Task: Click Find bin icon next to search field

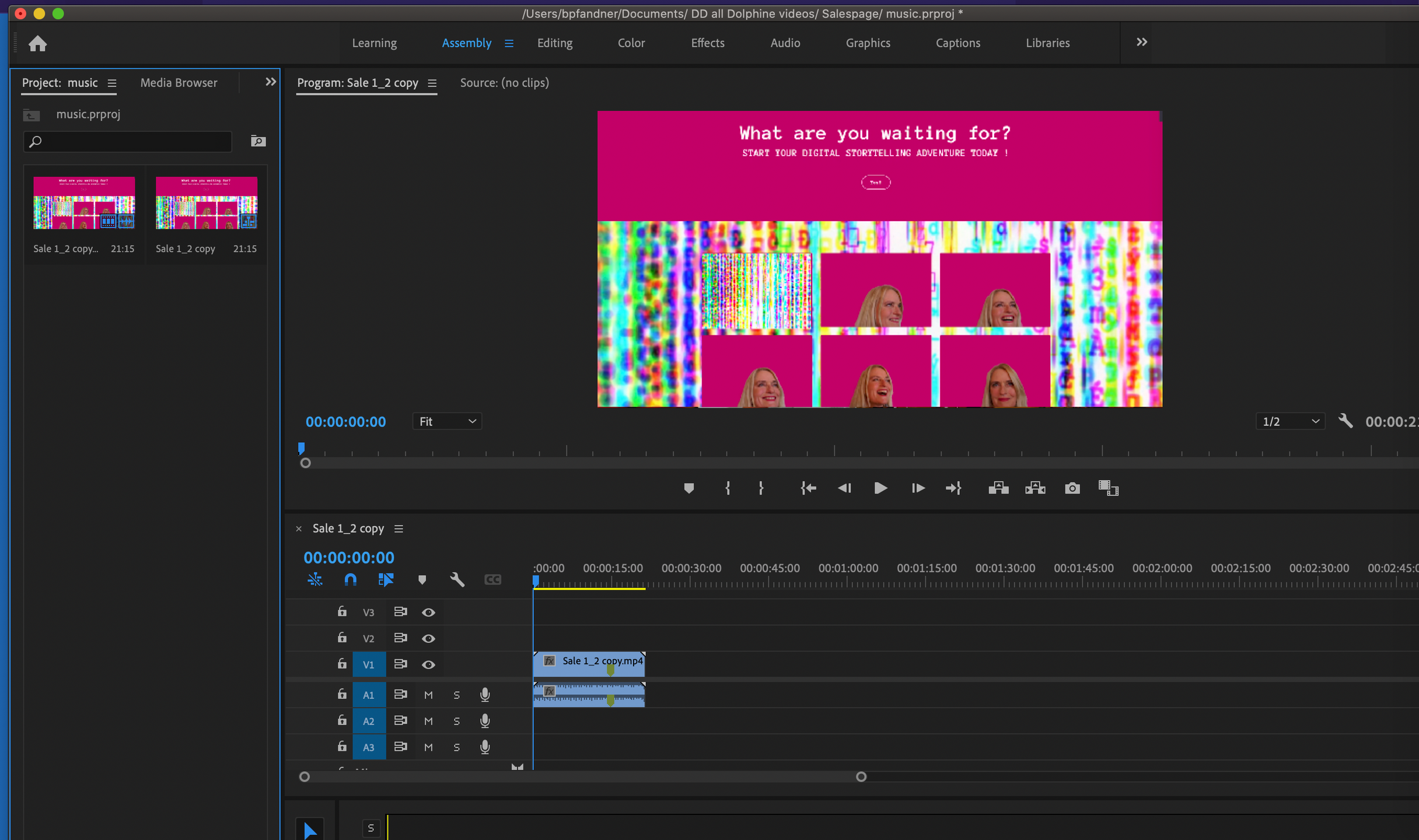Action: tap(258, 141)
